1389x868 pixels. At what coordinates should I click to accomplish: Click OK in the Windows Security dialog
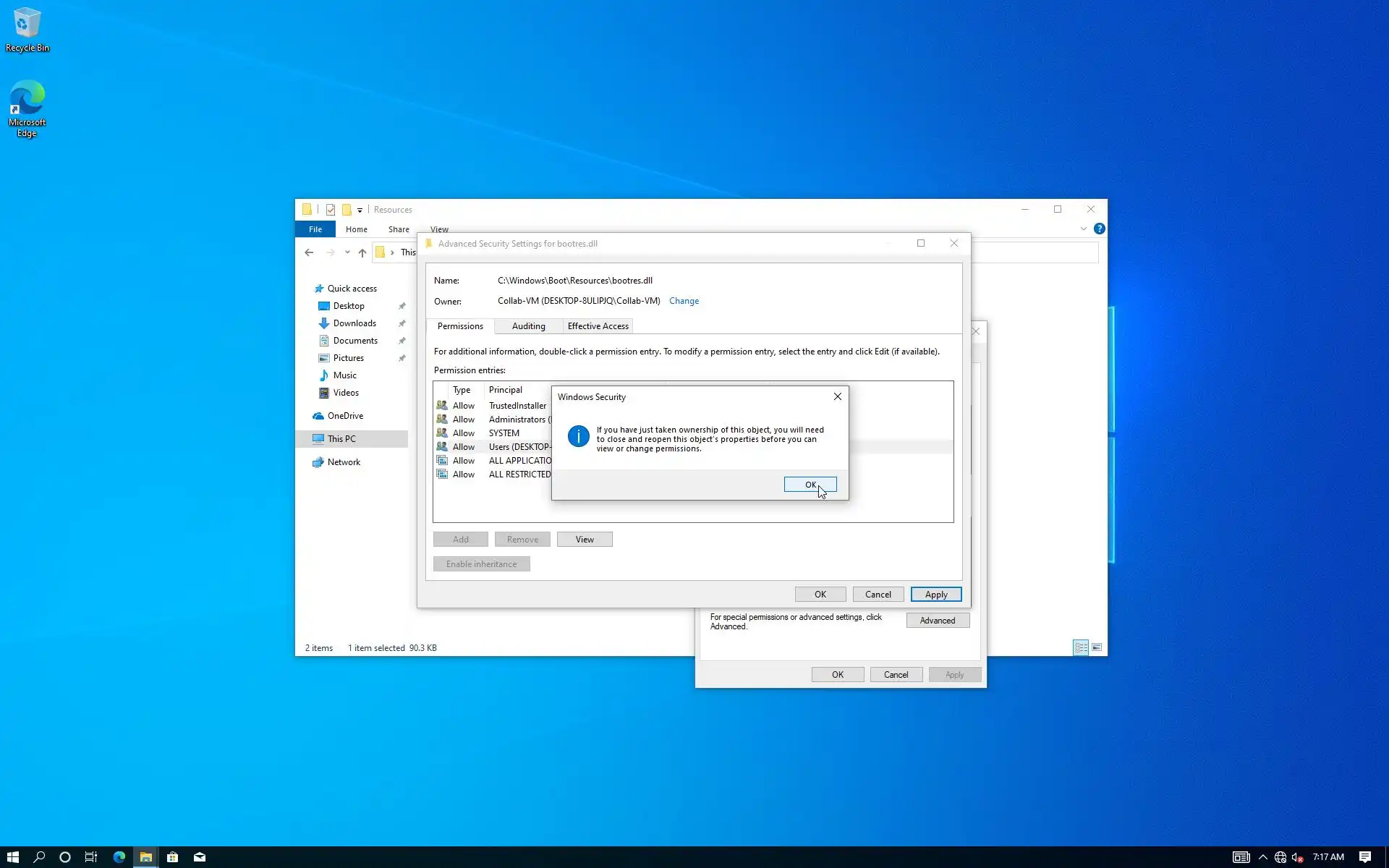coord(810,485)
